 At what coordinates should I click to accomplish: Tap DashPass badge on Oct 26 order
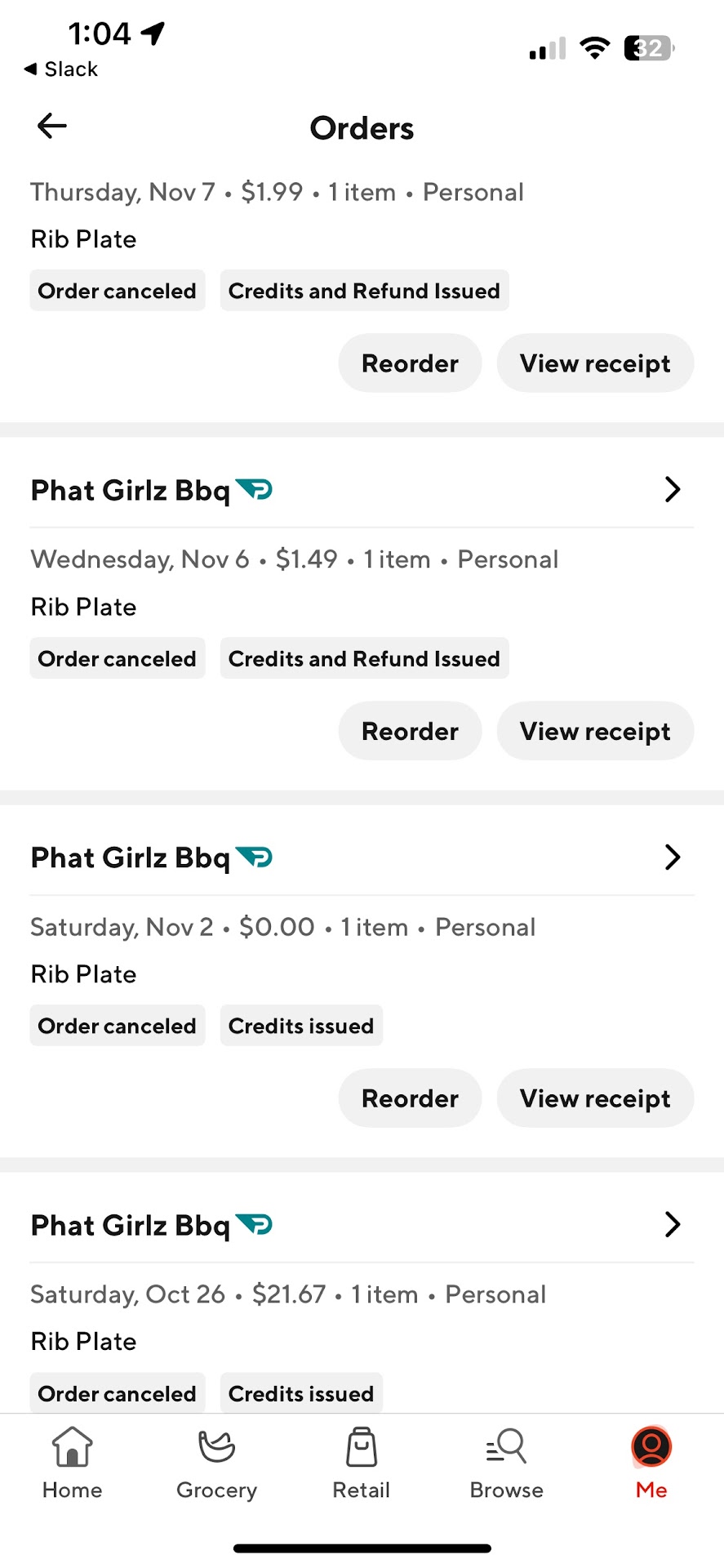[255, 1225]
